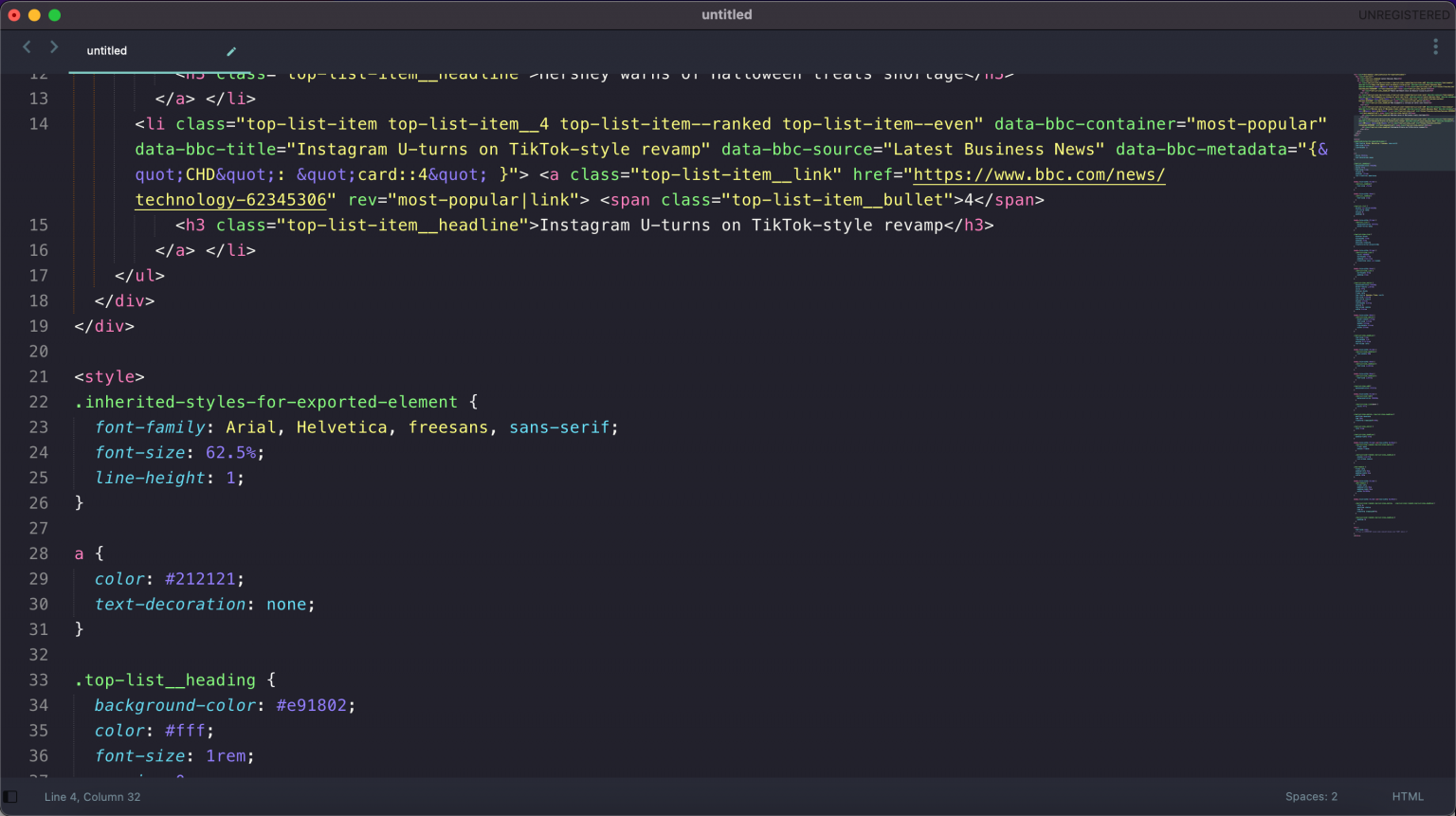The image size is (1456, 816).
Task: Click the #e91802 background color value
Action: pyautogui.click(x=312, y=706)
